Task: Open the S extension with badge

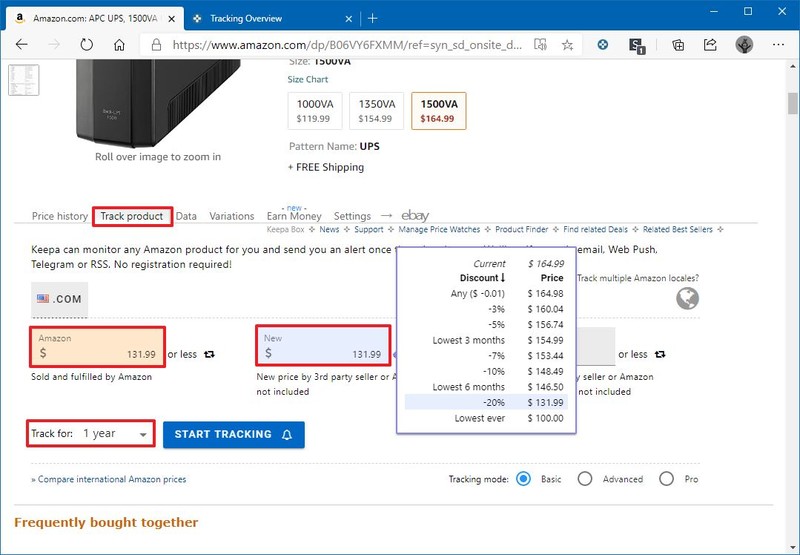Action: pyautogui.click(x=637, y=45)
